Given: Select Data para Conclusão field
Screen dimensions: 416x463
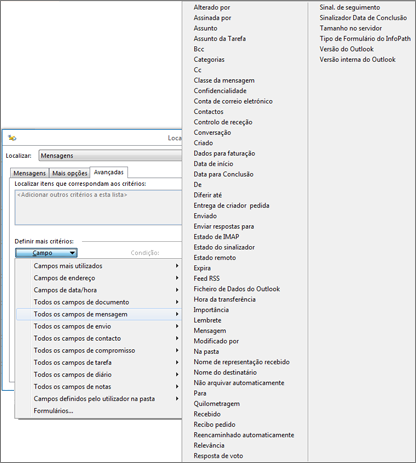Looking at the screenshot, I should pos(223,174).
